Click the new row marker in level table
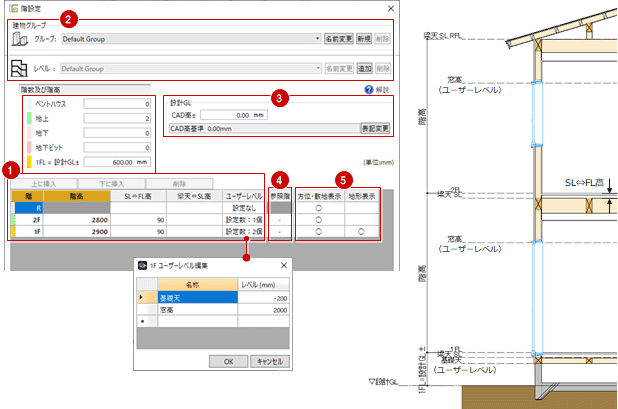 pos(141,323)
